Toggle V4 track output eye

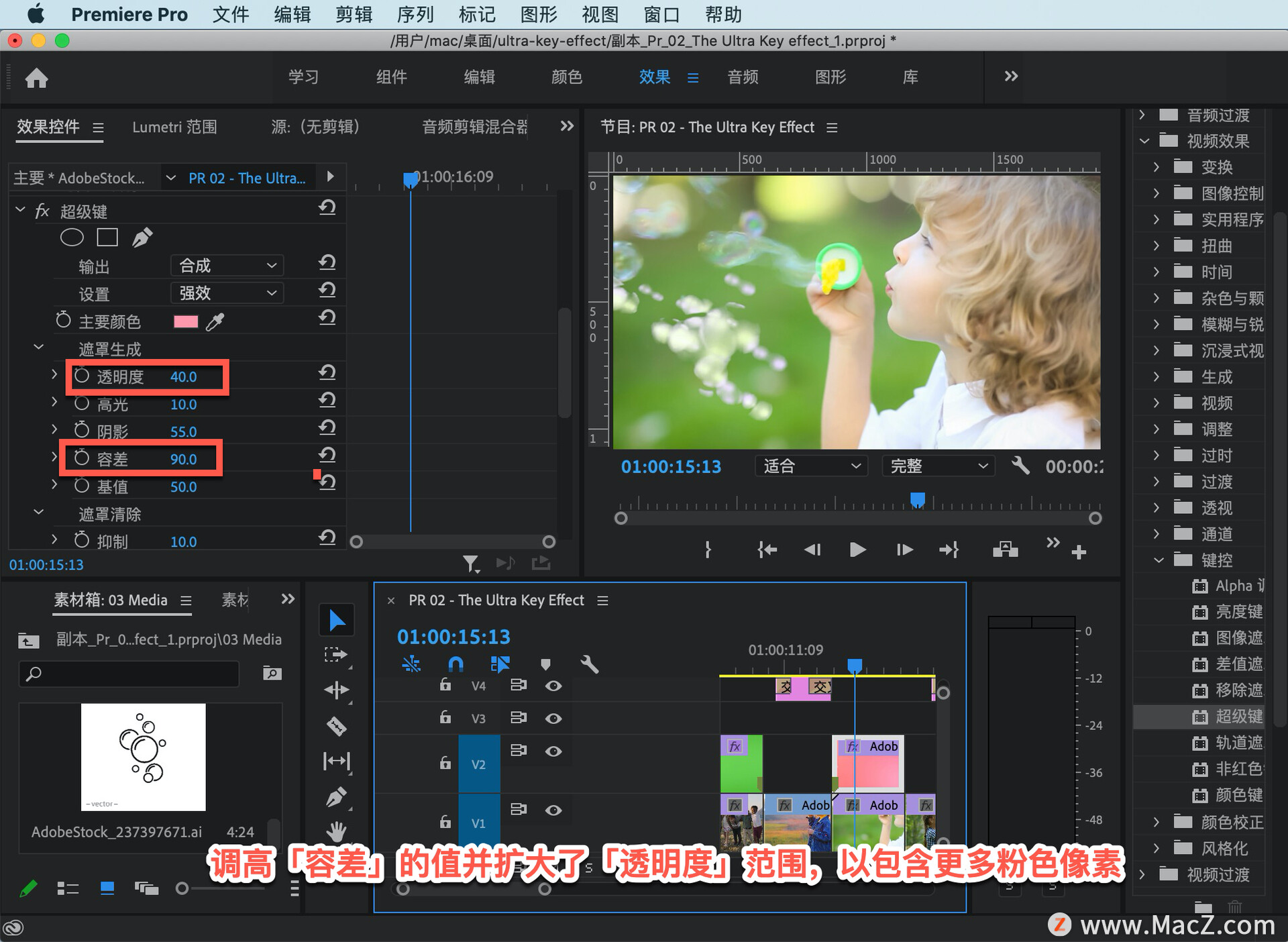(x=553, y=686)
